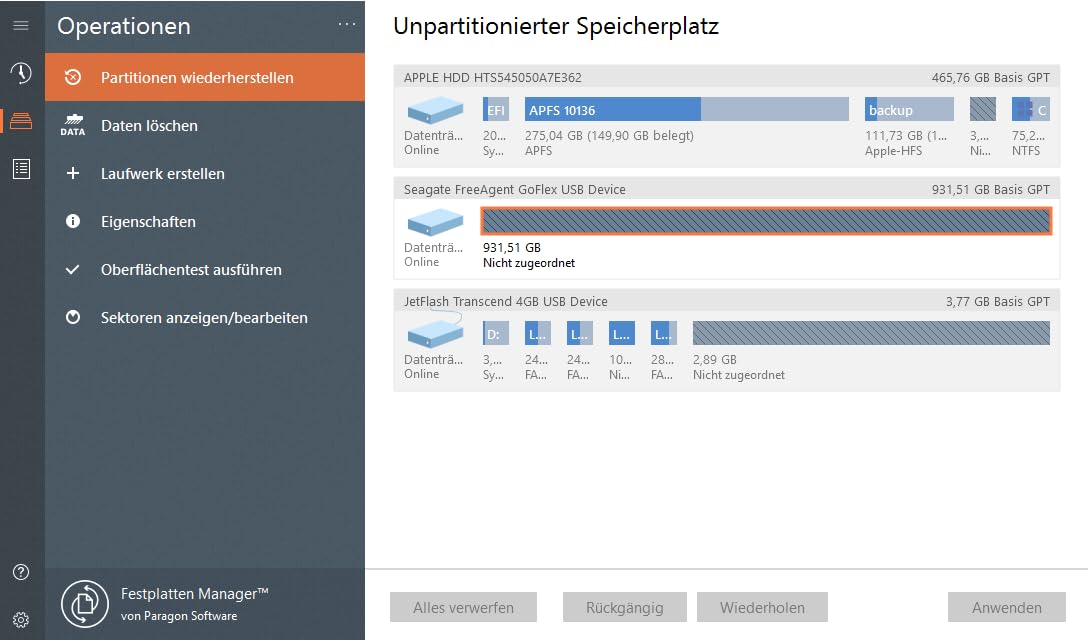Select the NTFS C partition block

click(x=1030, y=110)
